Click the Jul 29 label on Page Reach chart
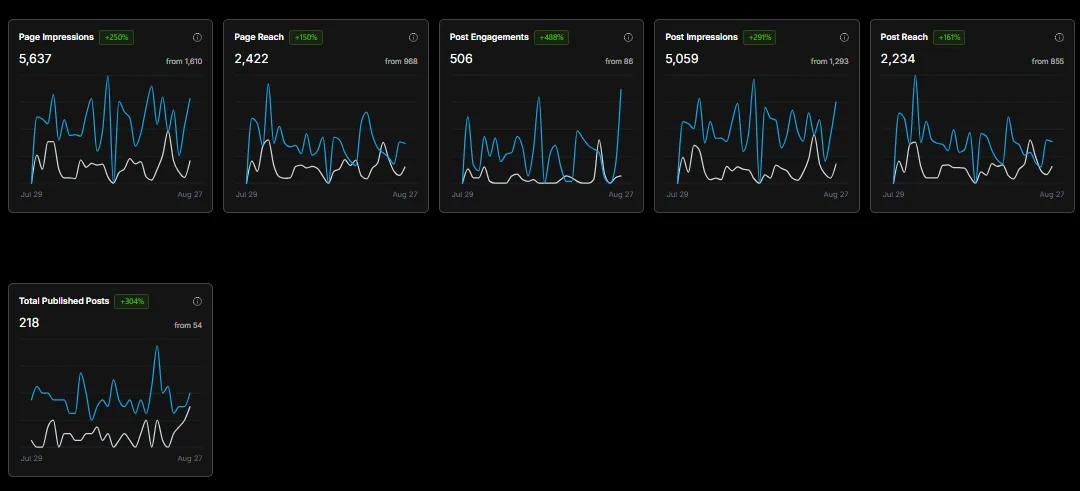Viewport: 1080px width, 491px height. tap(247, 194)
